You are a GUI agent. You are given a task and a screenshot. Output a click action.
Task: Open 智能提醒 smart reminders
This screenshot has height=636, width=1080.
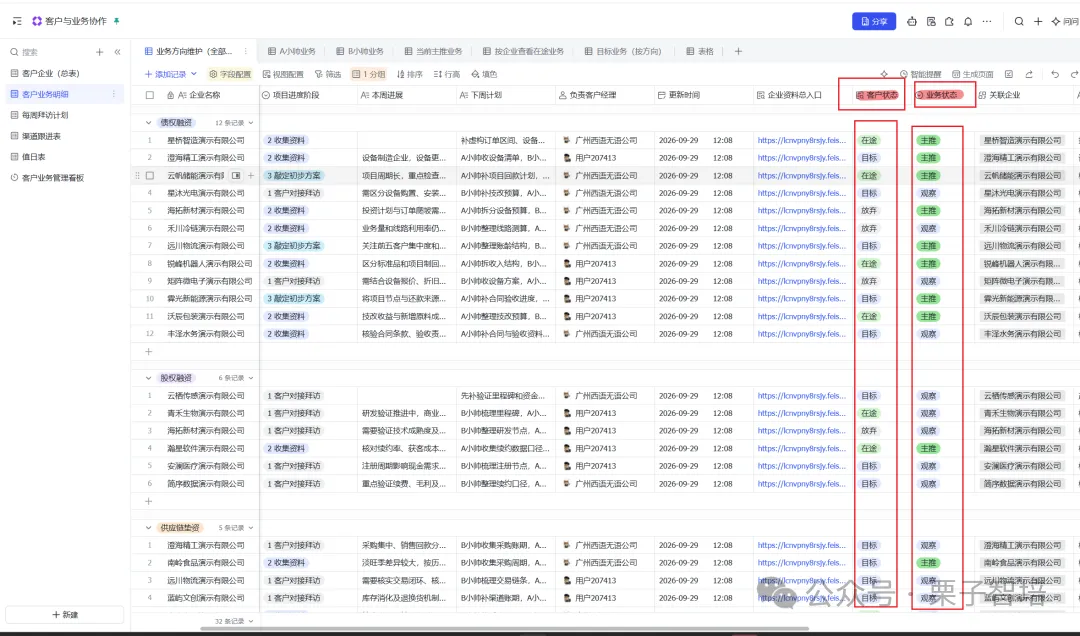click(920, 74)
